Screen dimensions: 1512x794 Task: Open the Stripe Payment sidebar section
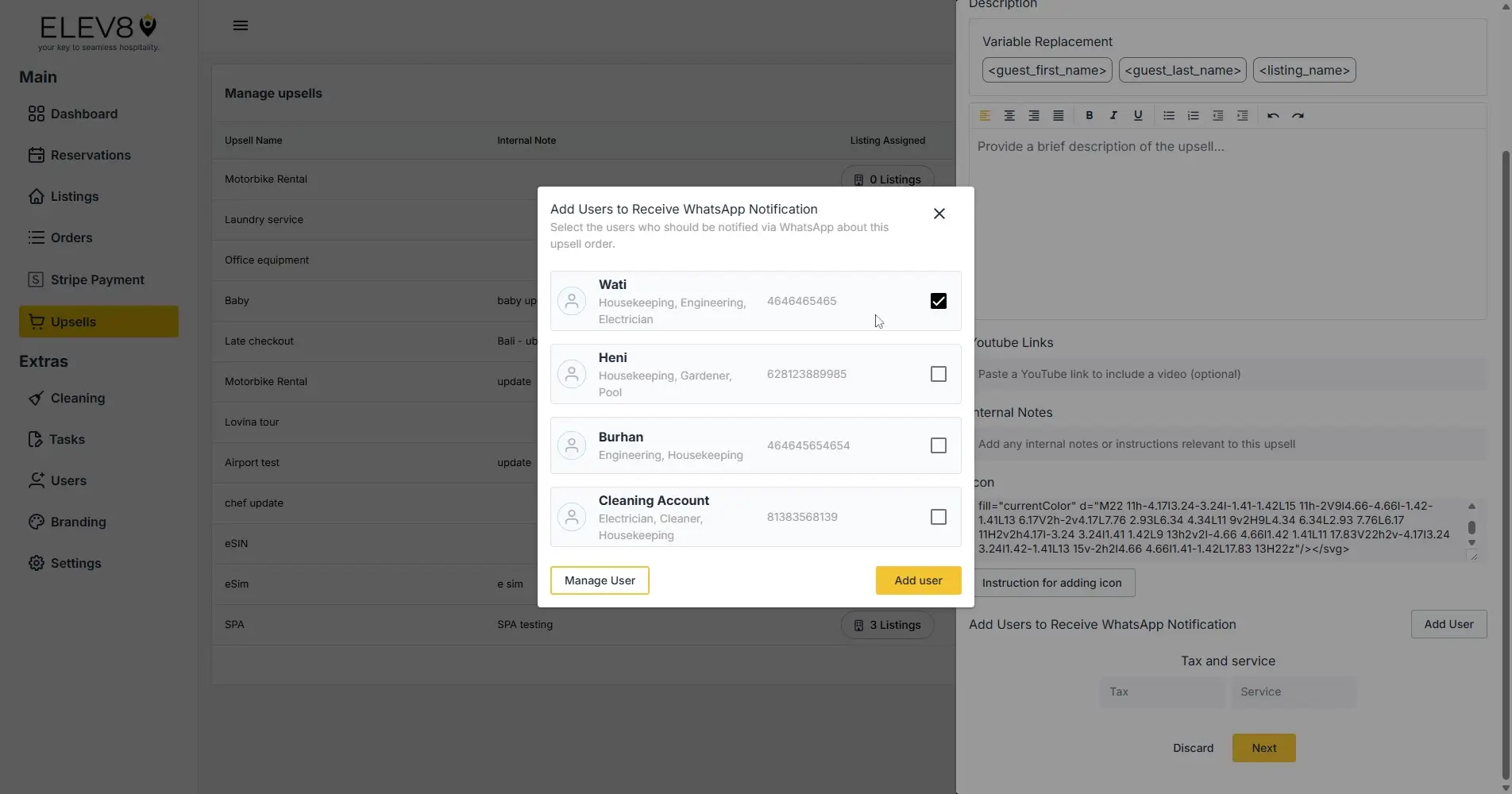97,279
